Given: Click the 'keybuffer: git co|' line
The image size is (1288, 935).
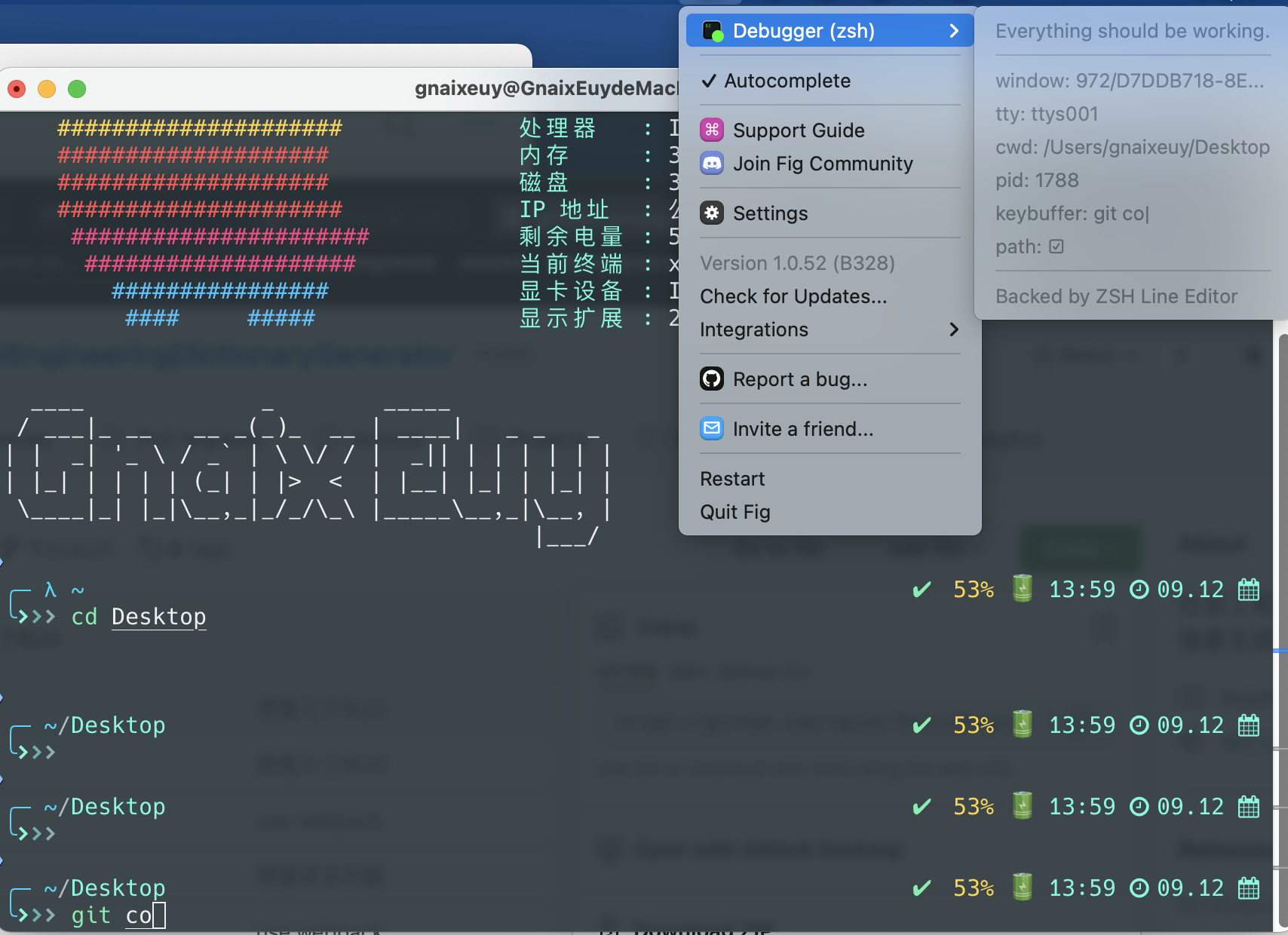Looking at the screenshot, I should [x=1072, y=213].
